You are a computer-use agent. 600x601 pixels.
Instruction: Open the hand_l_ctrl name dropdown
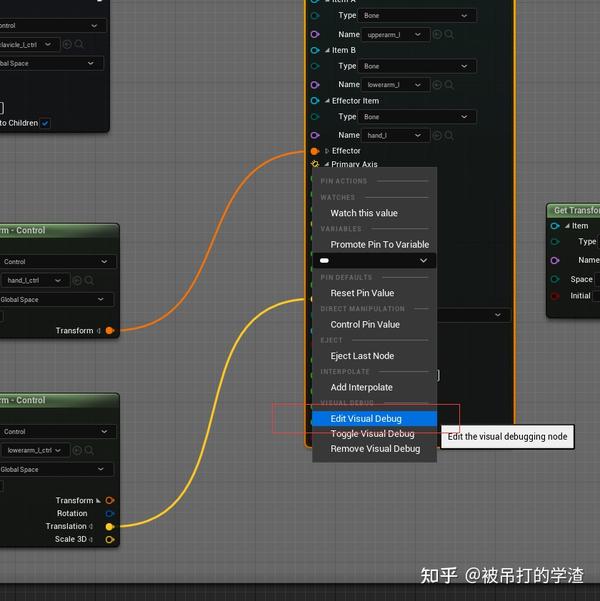(x=35, y=281)
